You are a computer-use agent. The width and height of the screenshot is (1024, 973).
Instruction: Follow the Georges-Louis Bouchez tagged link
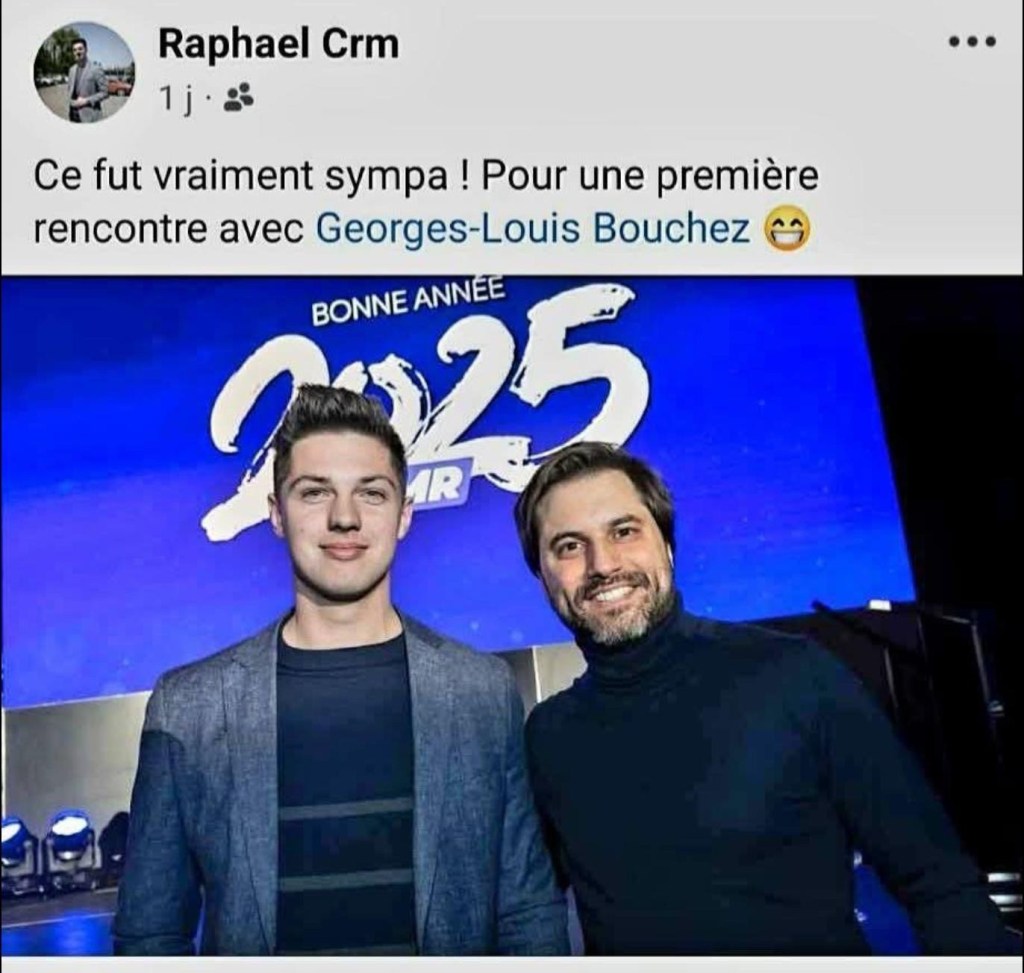tap(533, 229)
